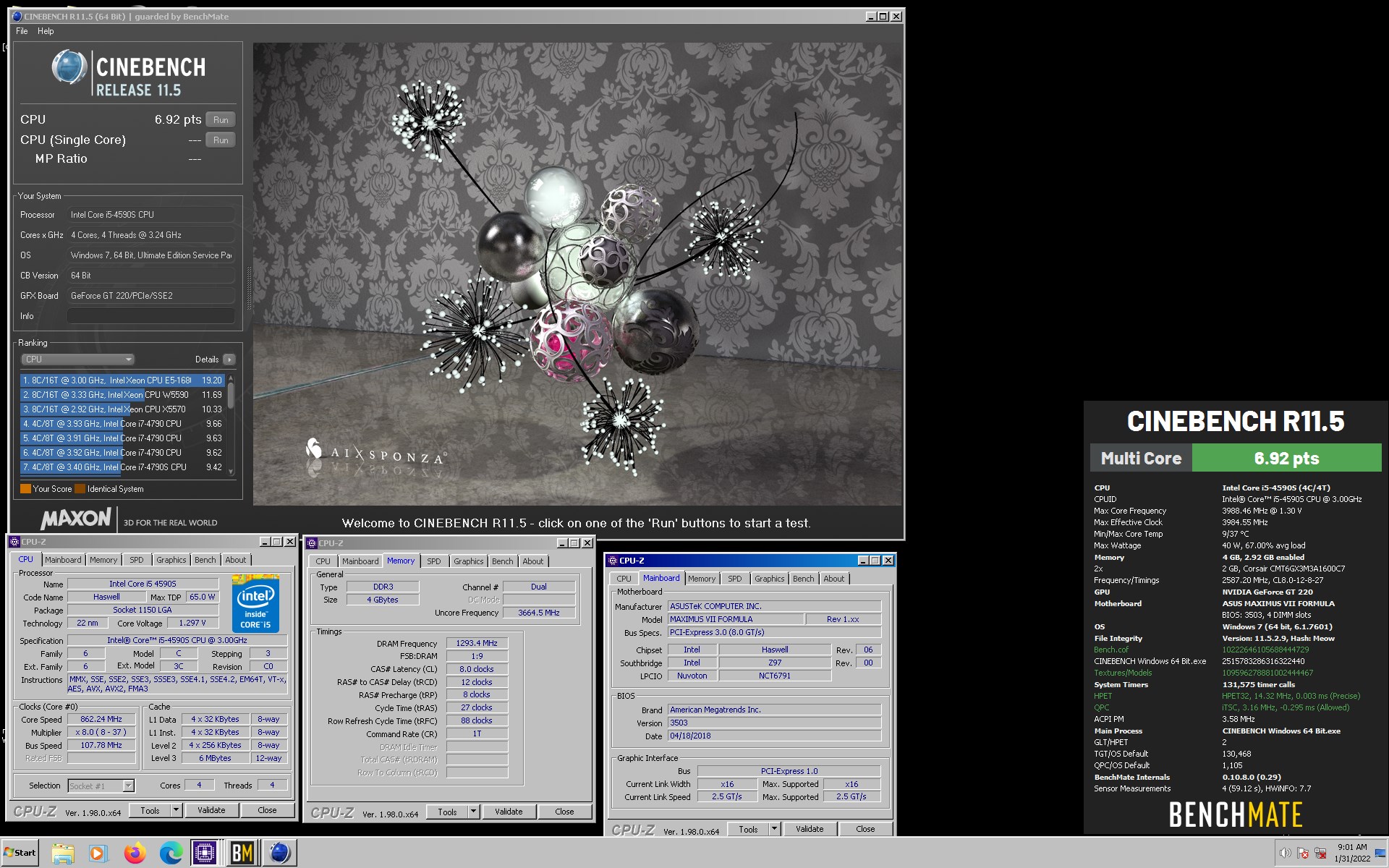The width and height of the screenshot is (1389, 868).
Task: Open Windows Explorer from the taskbar
Action: click(63, 854)
